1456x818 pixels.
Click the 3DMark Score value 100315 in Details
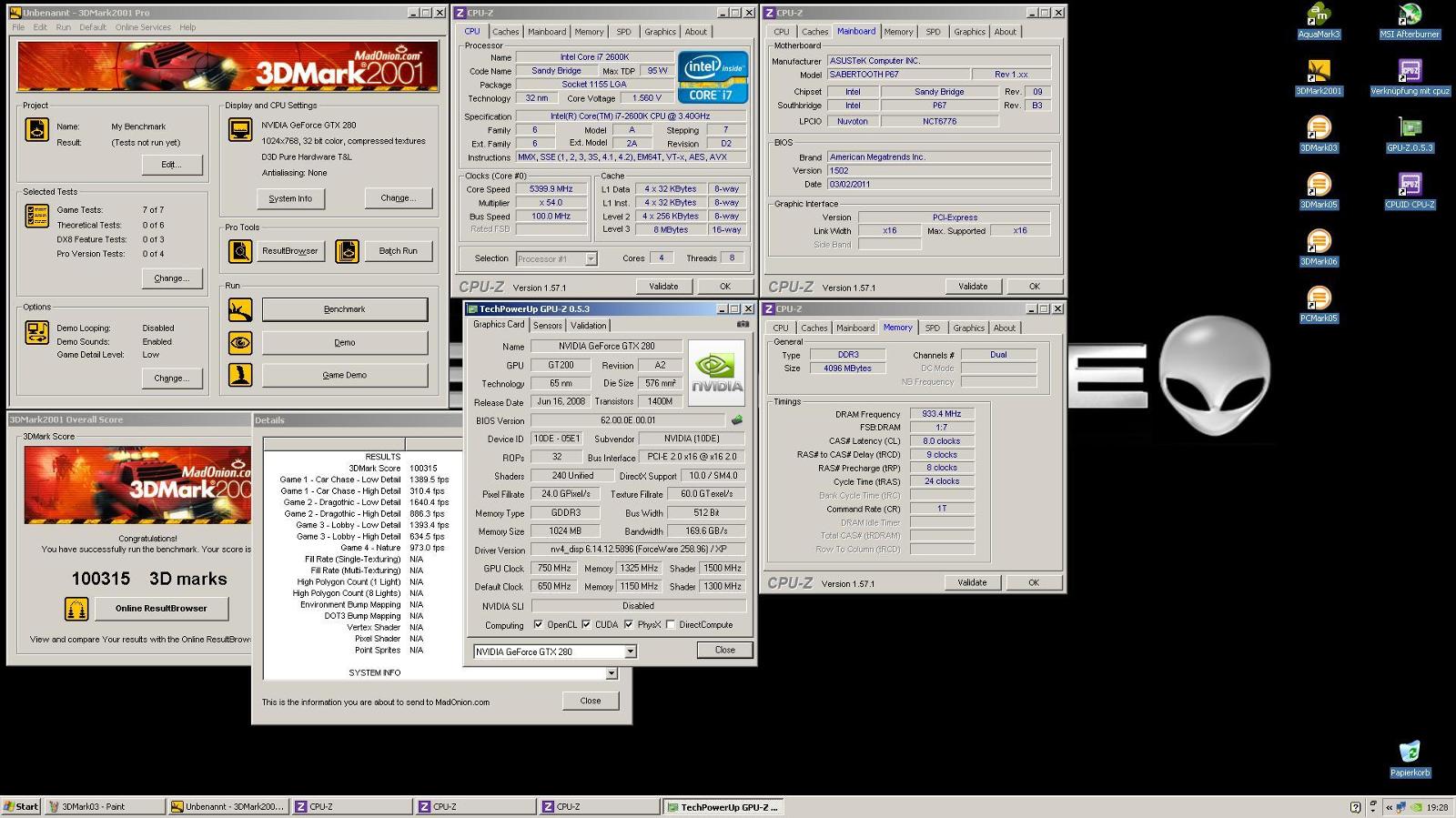[423, 469]
